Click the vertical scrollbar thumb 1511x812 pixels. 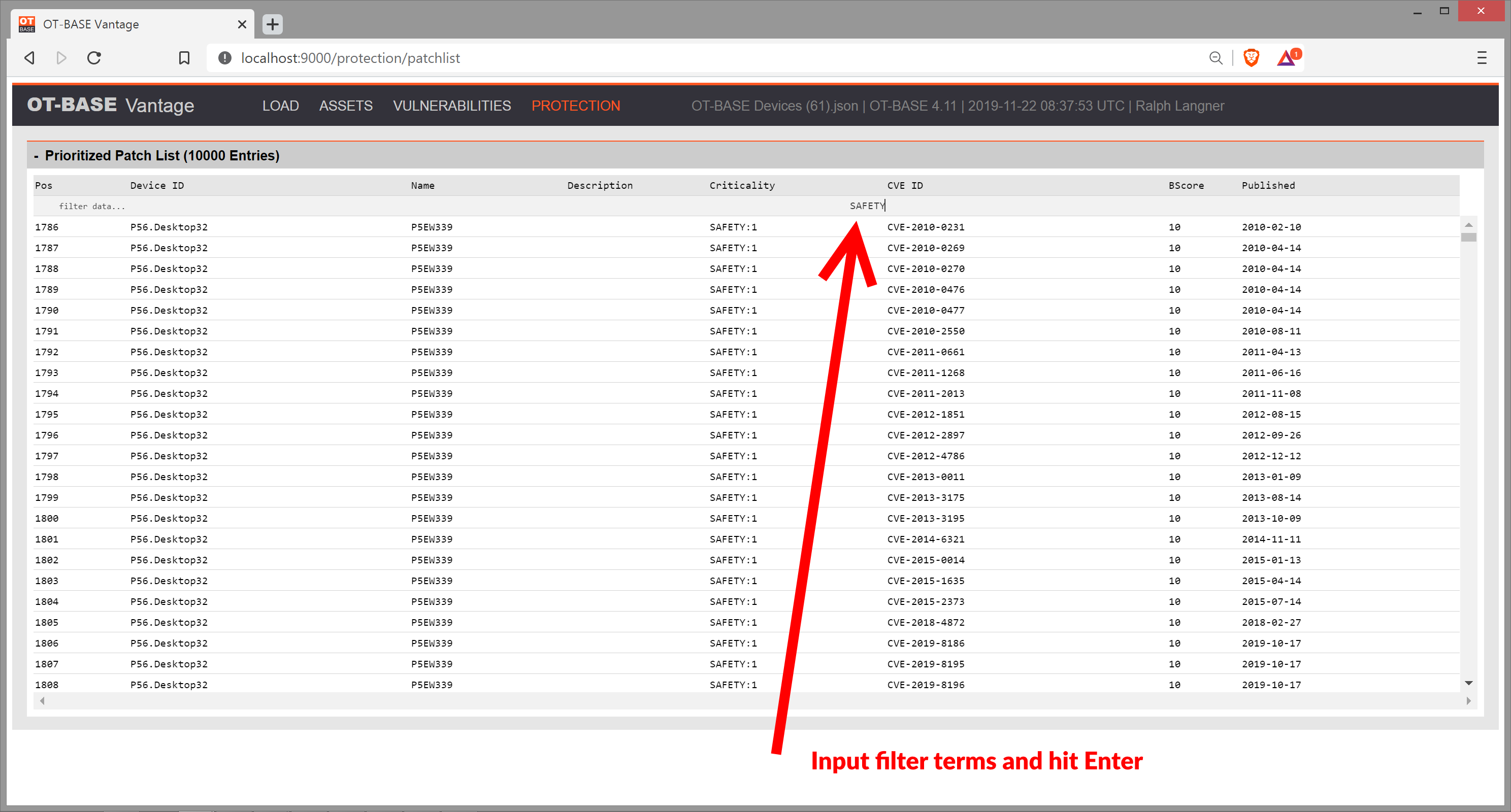click(x=1469, y=238)
